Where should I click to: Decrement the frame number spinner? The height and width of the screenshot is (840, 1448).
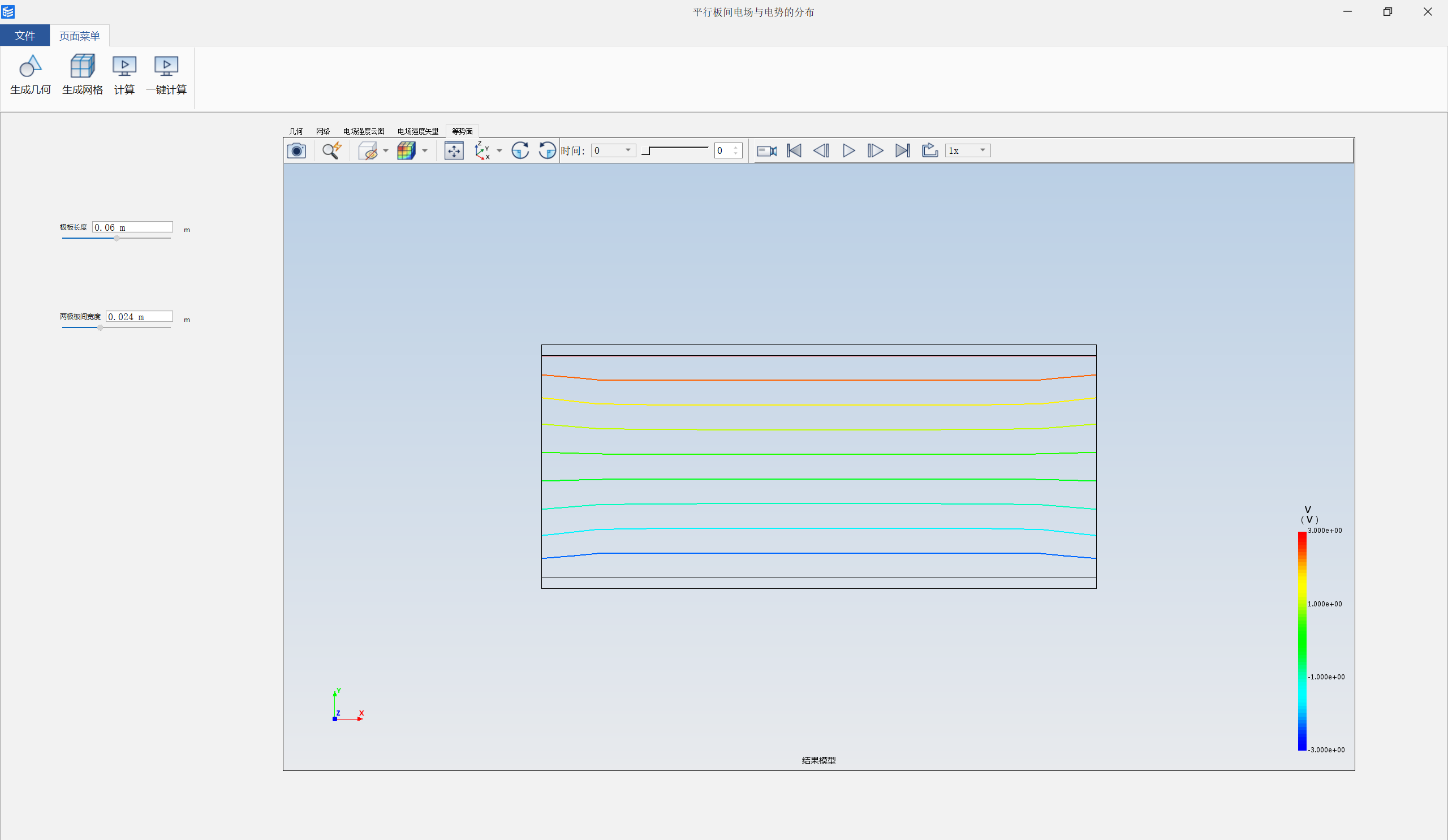pyautogui.click(x=736, y=154)
